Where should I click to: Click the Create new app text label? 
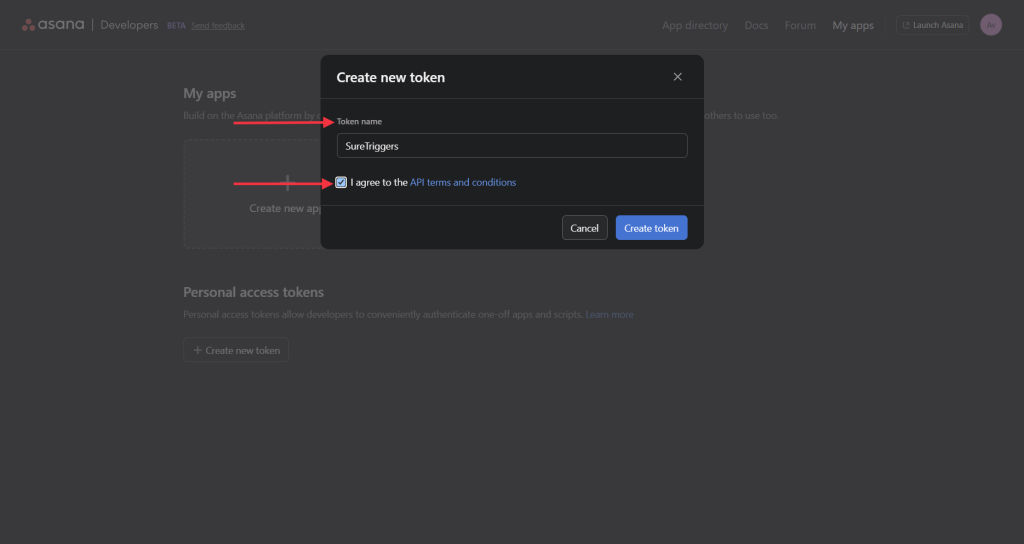(285, 209)
